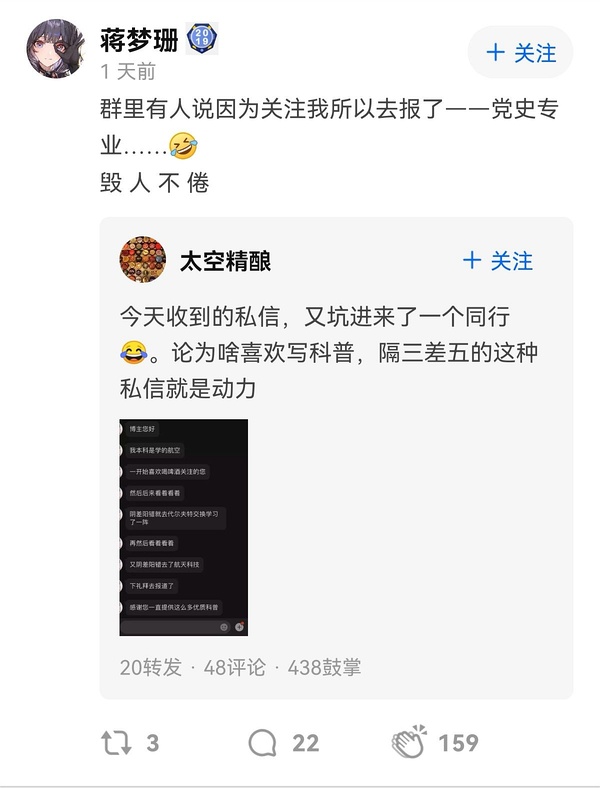Open the username 蒋梦珊
600x788 pixels.
click(x=139, y=40)
